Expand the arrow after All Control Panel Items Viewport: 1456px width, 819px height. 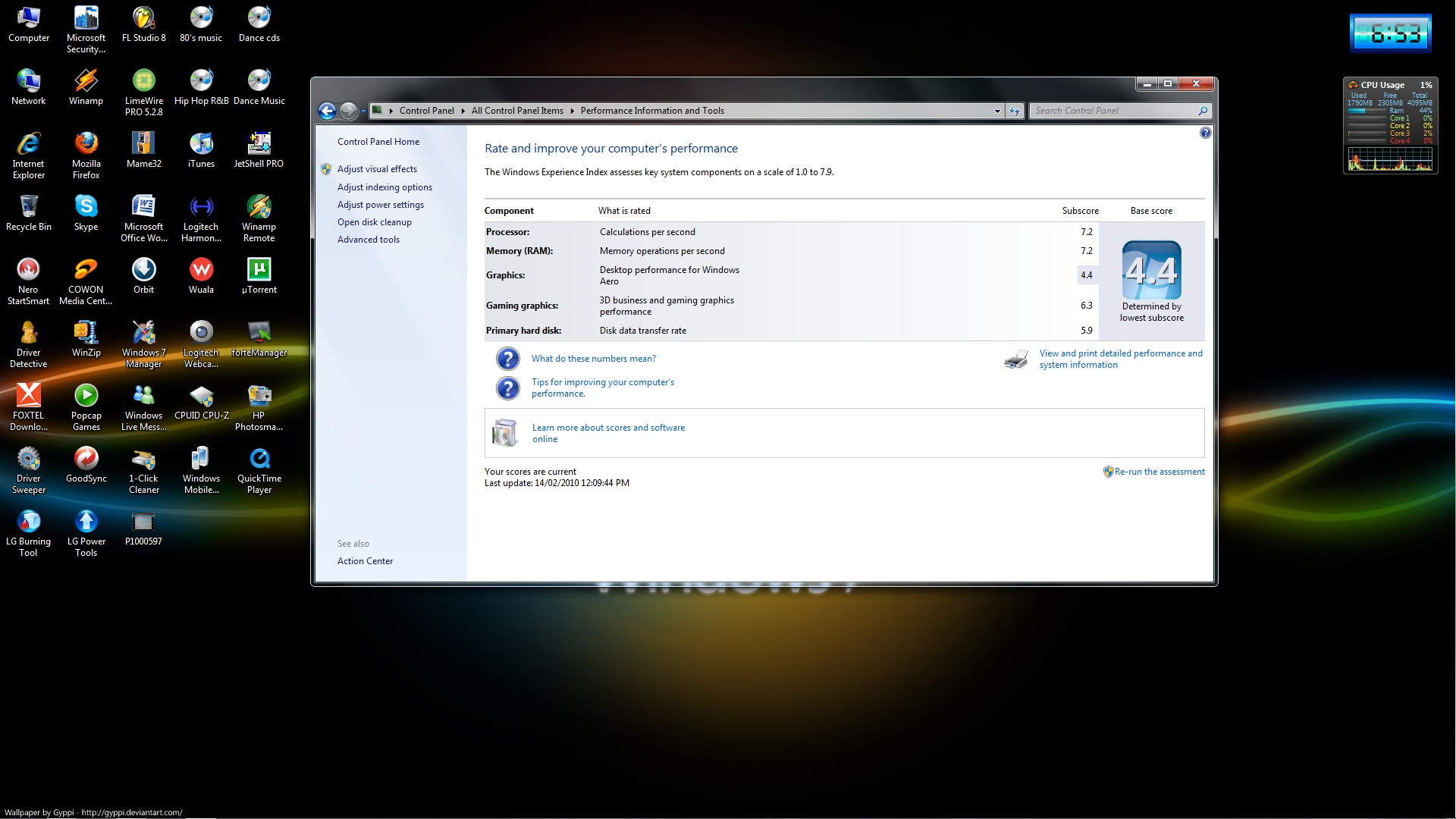[572, 111]
